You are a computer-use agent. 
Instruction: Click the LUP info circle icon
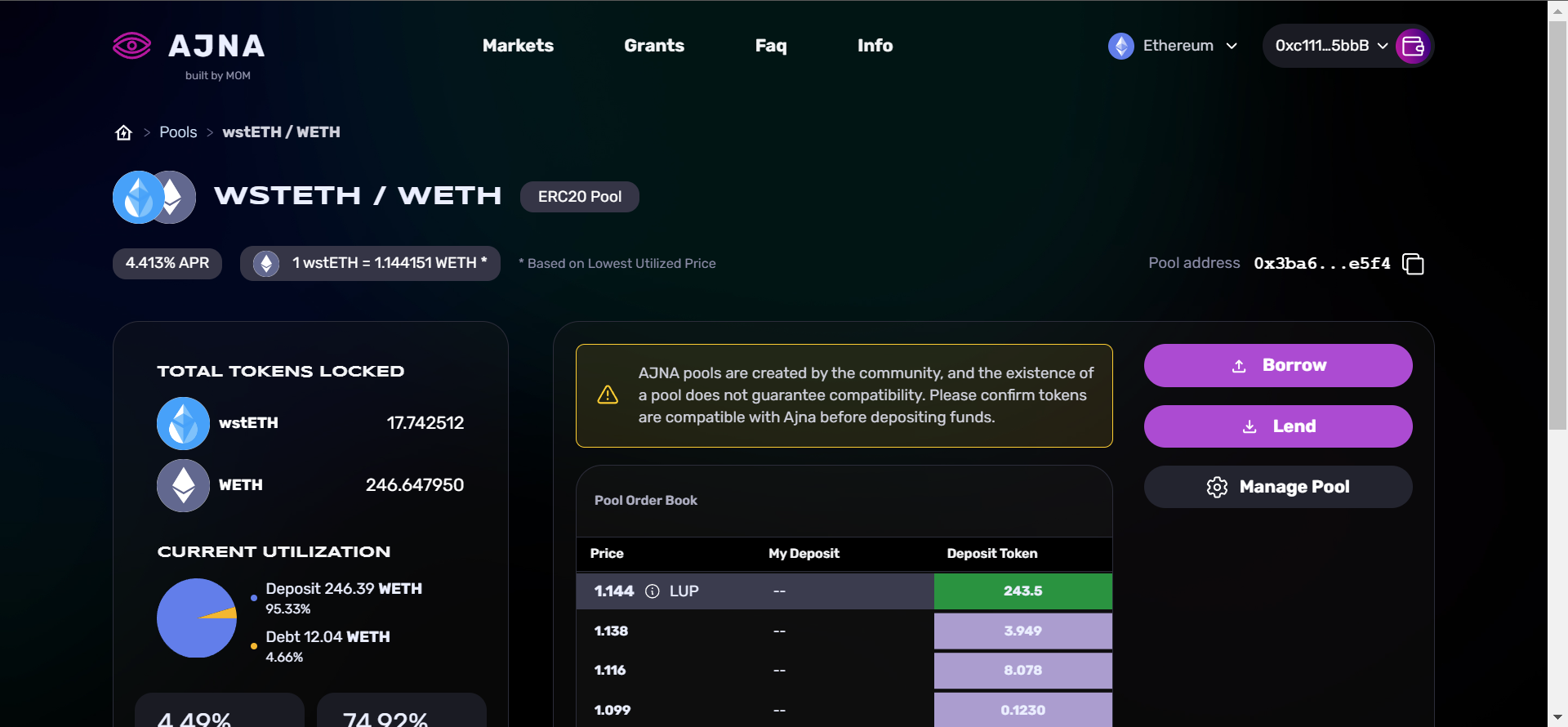pyautogui.click(x=653, y=591)
